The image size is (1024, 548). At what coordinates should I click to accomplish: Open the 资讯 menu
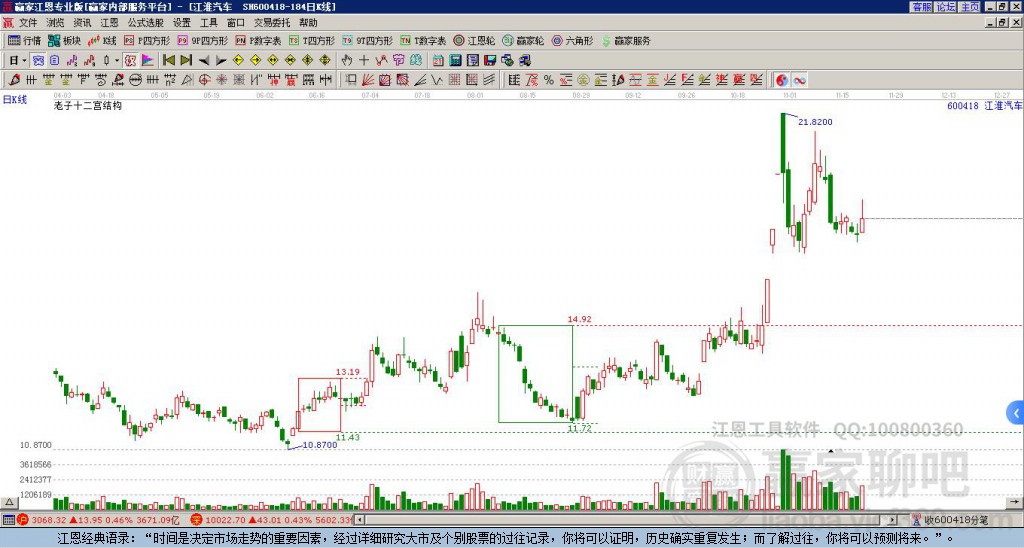tap(82, 23)
